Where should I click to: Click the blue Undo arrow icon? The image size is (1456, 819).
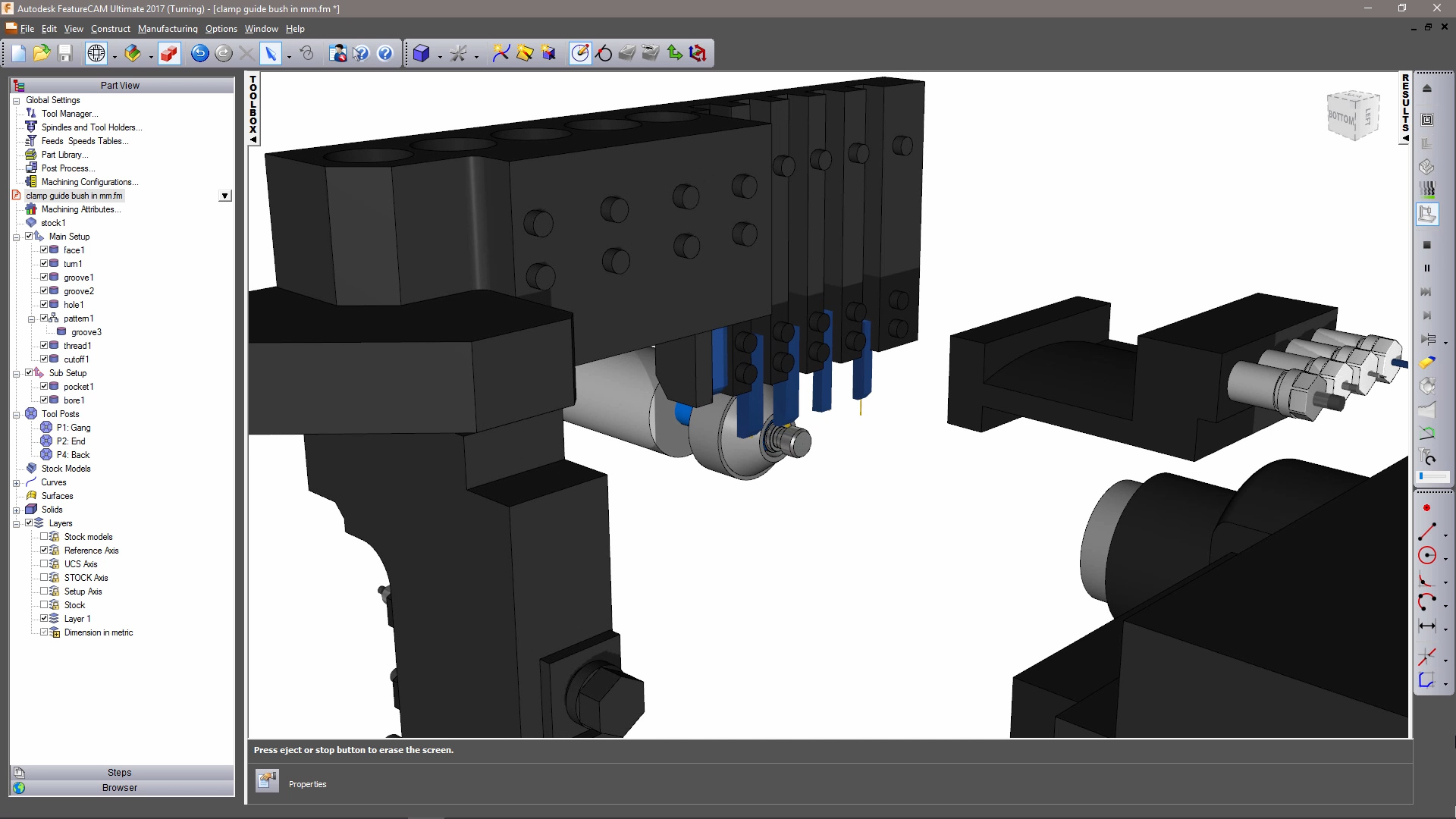click(x=199, y=53)
